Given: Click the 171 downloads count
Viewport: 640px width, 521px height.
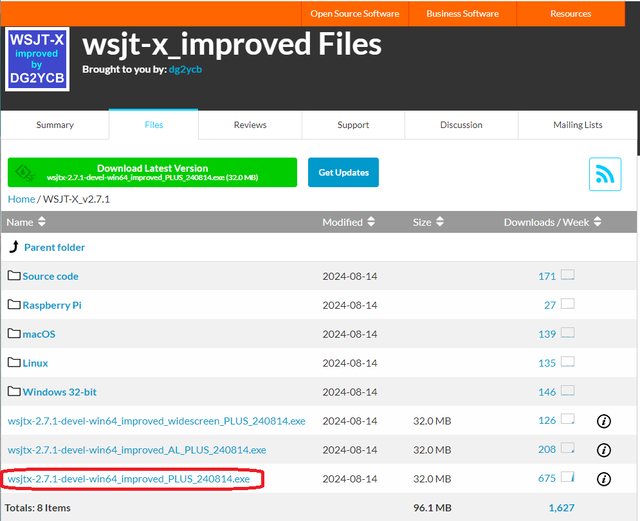Looking at the screenshot, I should 547,276.
